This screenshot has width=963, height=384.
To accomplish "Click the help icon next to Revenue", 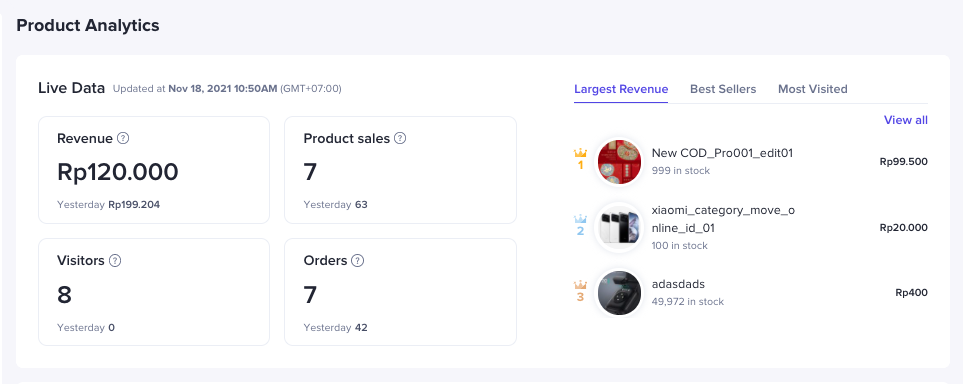I will point(123,138).
